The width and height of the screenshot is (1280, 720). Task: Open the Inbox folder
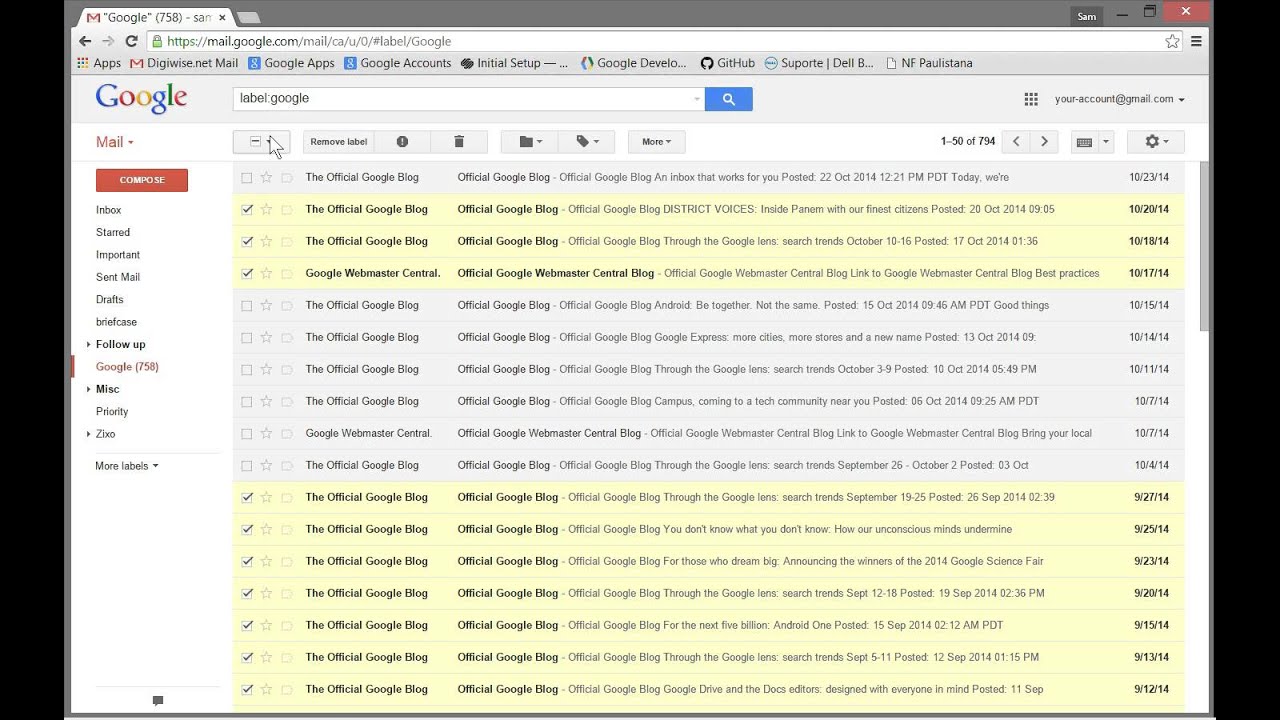tap(108, 210)
